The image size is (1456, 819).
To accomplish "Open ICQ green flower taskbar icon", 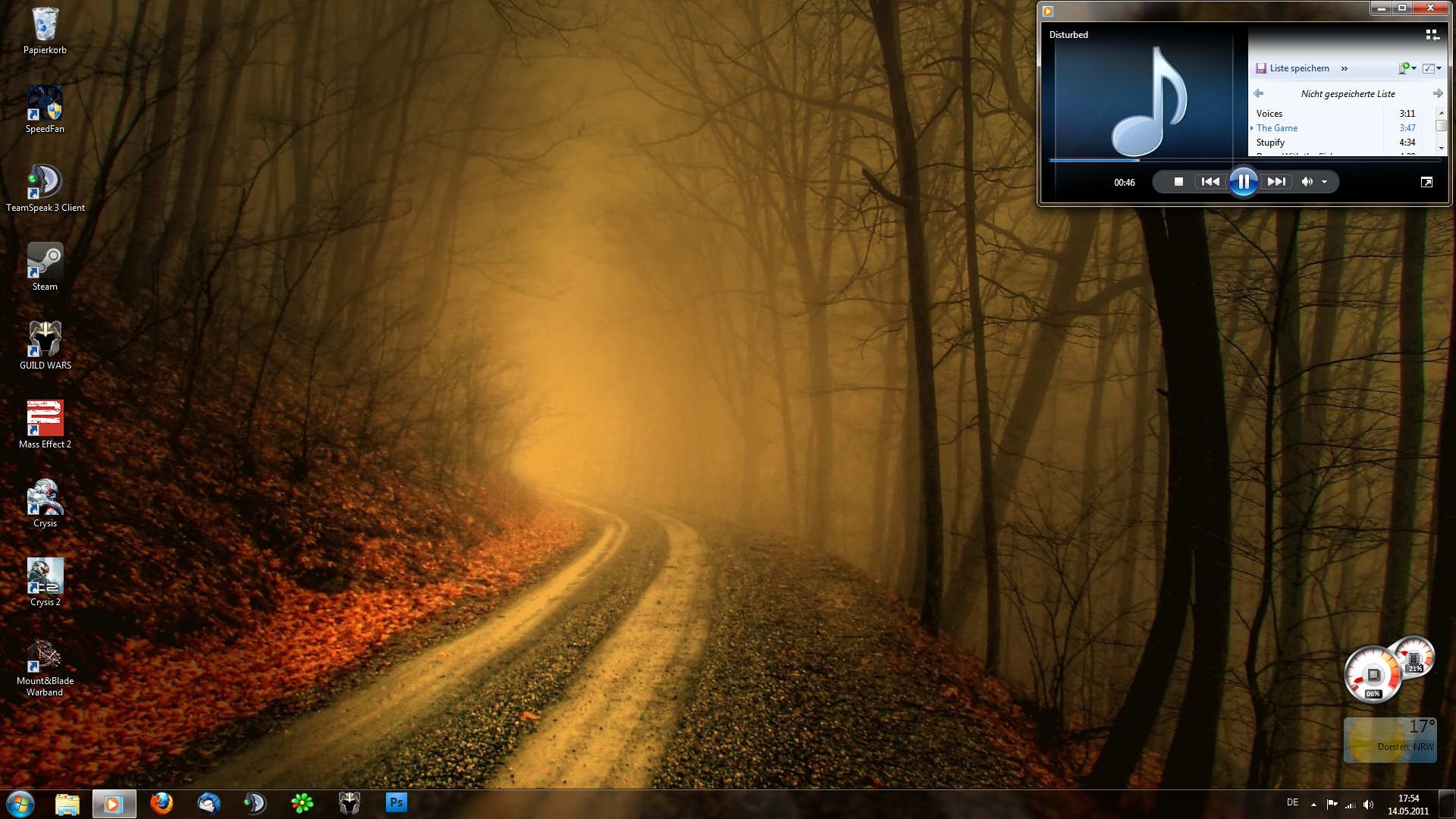I will tap(303, 803).
